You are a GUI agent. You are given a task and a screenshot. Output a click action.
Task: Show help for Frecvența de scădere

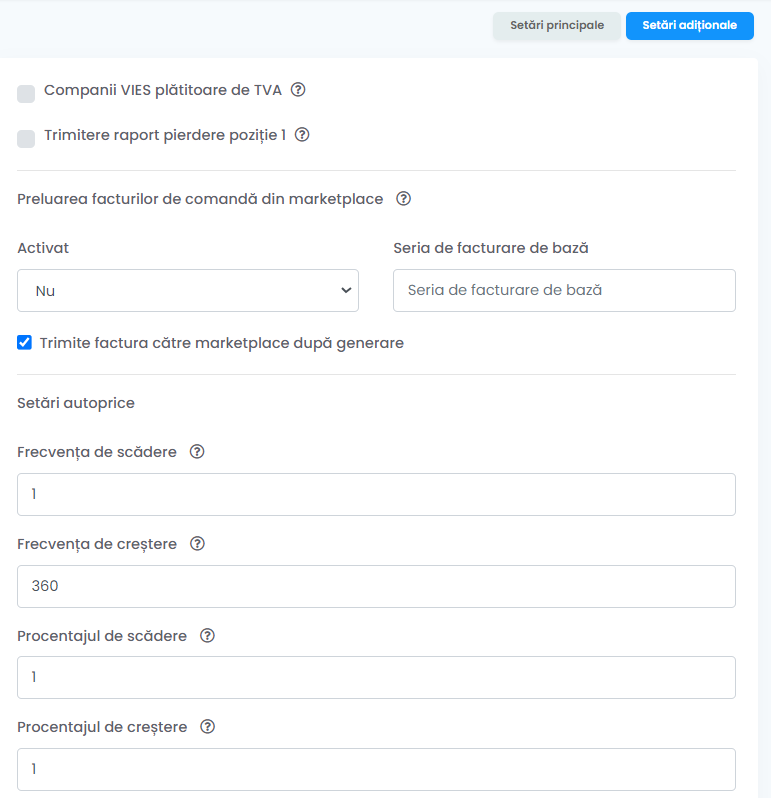click(197, 452)
